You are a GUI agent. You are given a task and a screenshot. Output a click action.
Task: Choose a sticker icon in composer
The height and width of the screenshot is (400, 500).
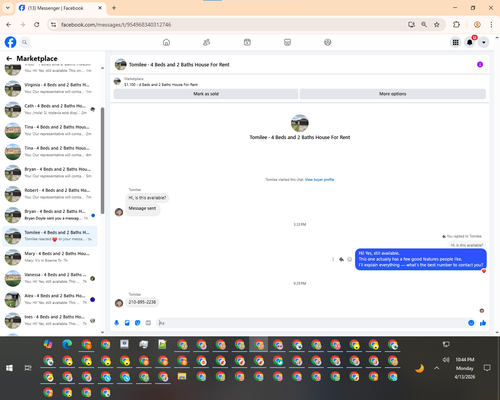tap(138, 323)
